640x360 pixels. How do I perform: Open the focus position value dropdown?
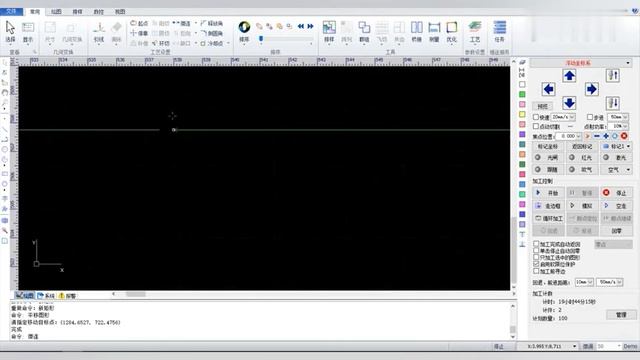pos(579,136)
